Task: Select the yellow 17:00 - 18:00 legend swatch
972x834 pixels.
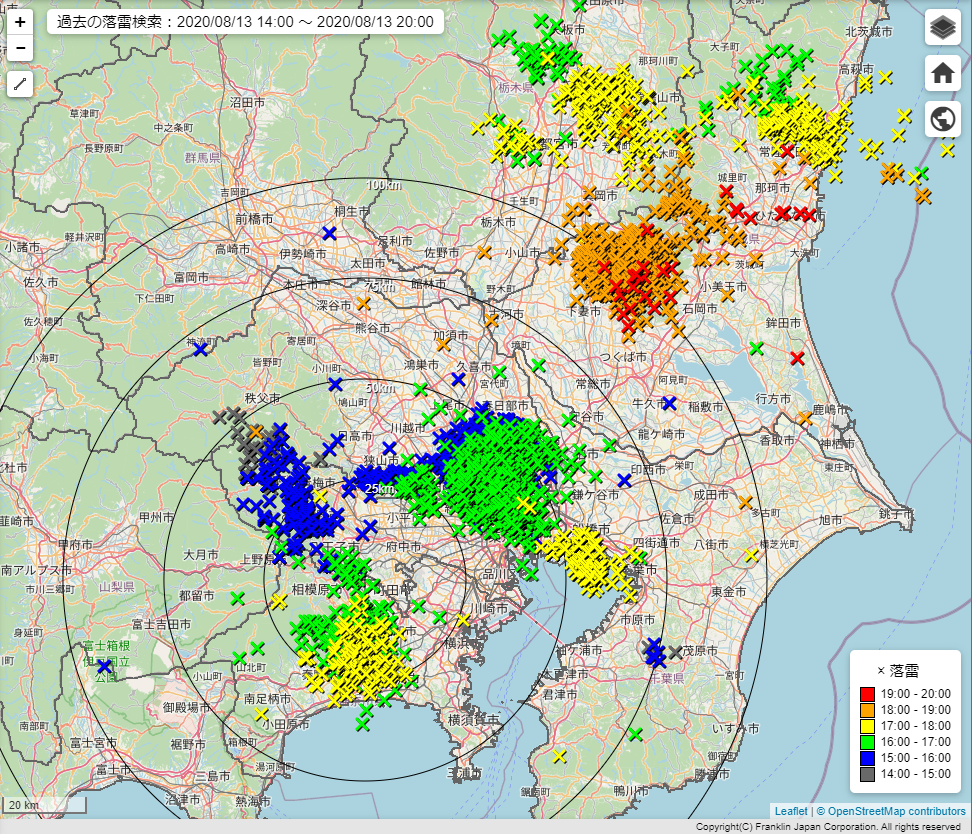Action: pyautogui.click(x=867, y=726)
